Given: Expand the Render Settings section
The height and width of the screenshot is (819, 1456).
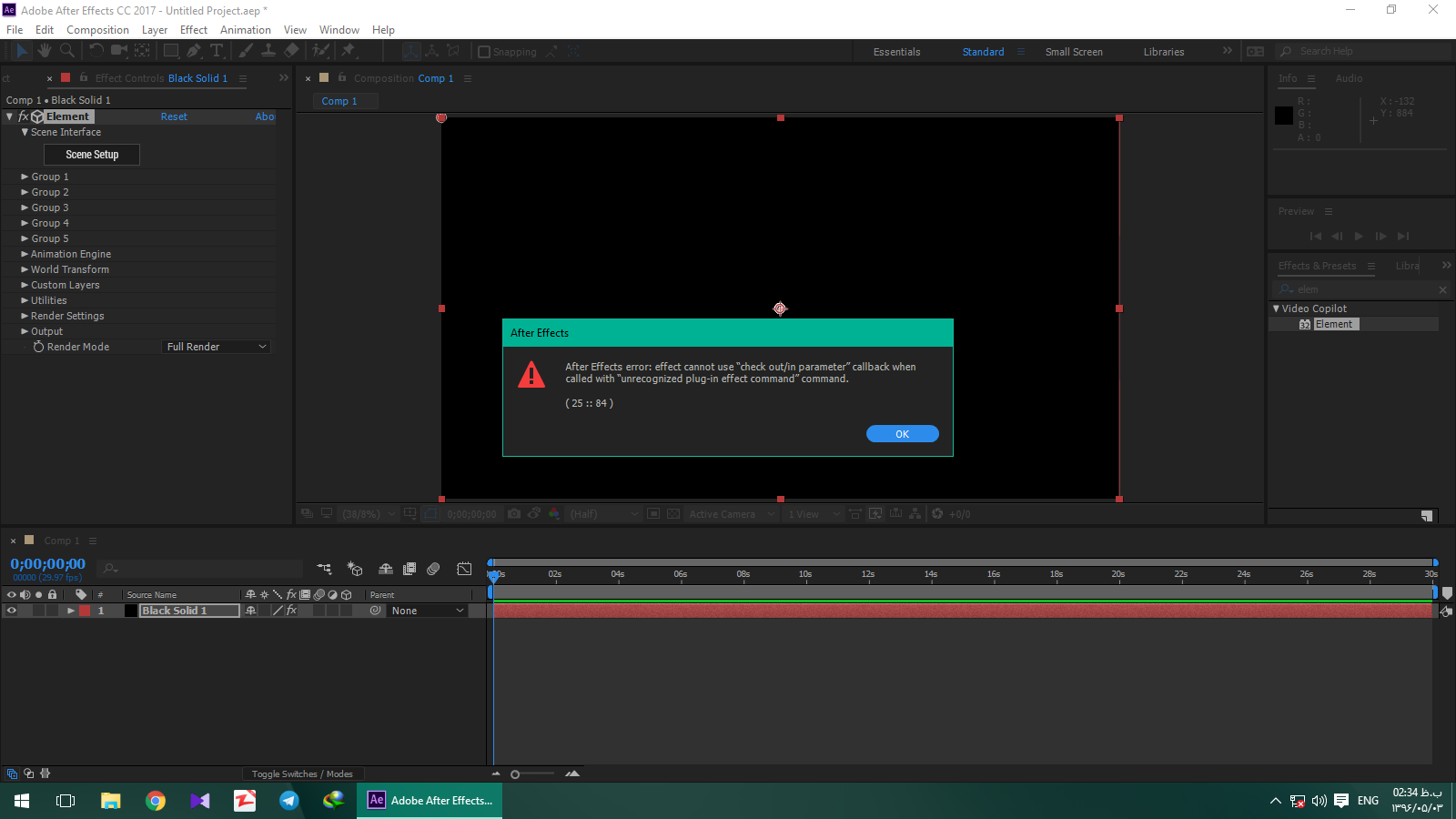Looking at the screenshot, I should tap(25, 316).
